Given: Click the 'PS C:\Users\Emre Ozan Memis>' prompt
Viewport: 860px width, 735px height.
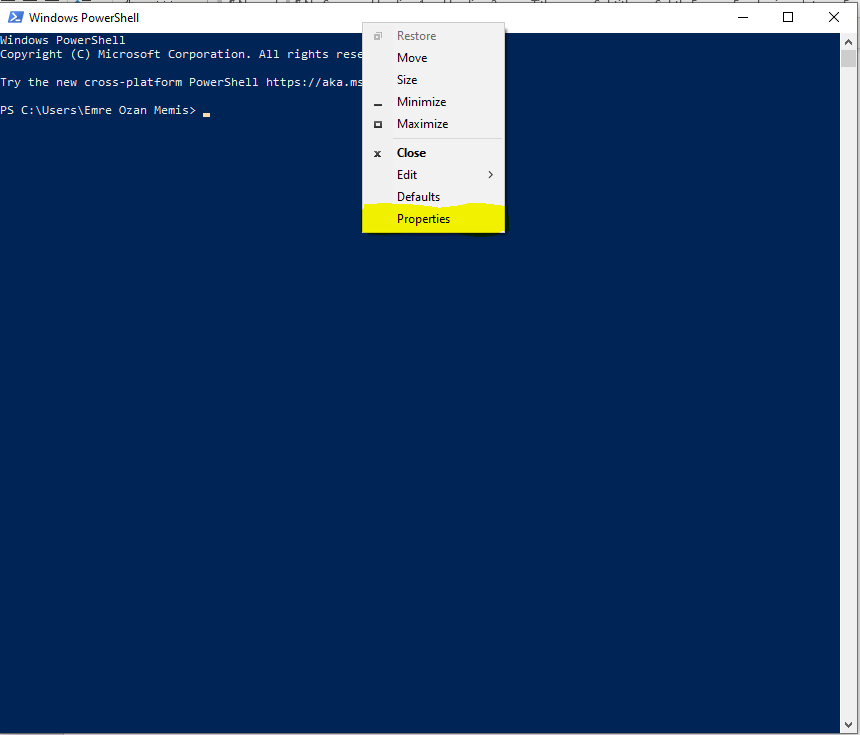Looking at the screenshot, I should click(98, 110).
